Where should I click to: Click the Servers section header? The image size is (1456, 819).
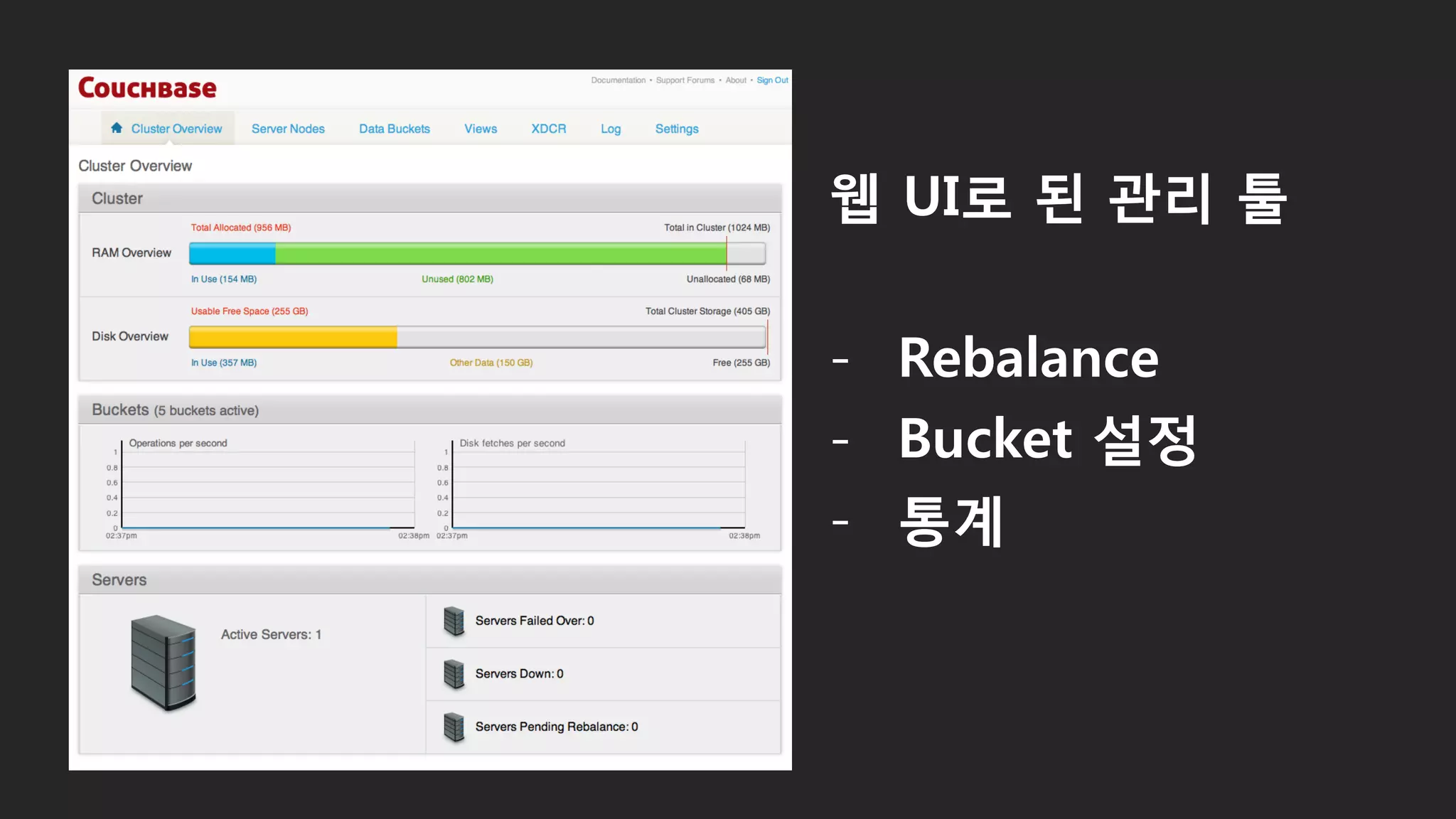429,580
